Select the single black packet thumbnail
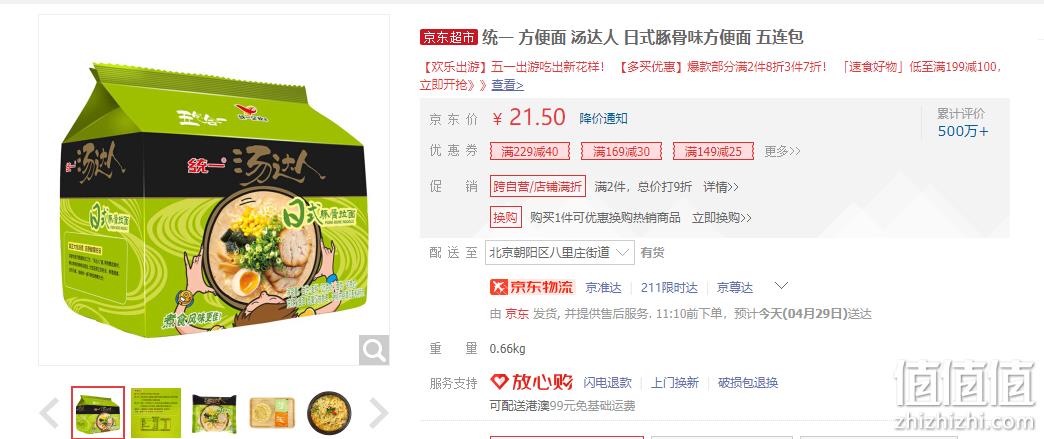Screen dimensions: 1044x439 (x=214, y=412)
